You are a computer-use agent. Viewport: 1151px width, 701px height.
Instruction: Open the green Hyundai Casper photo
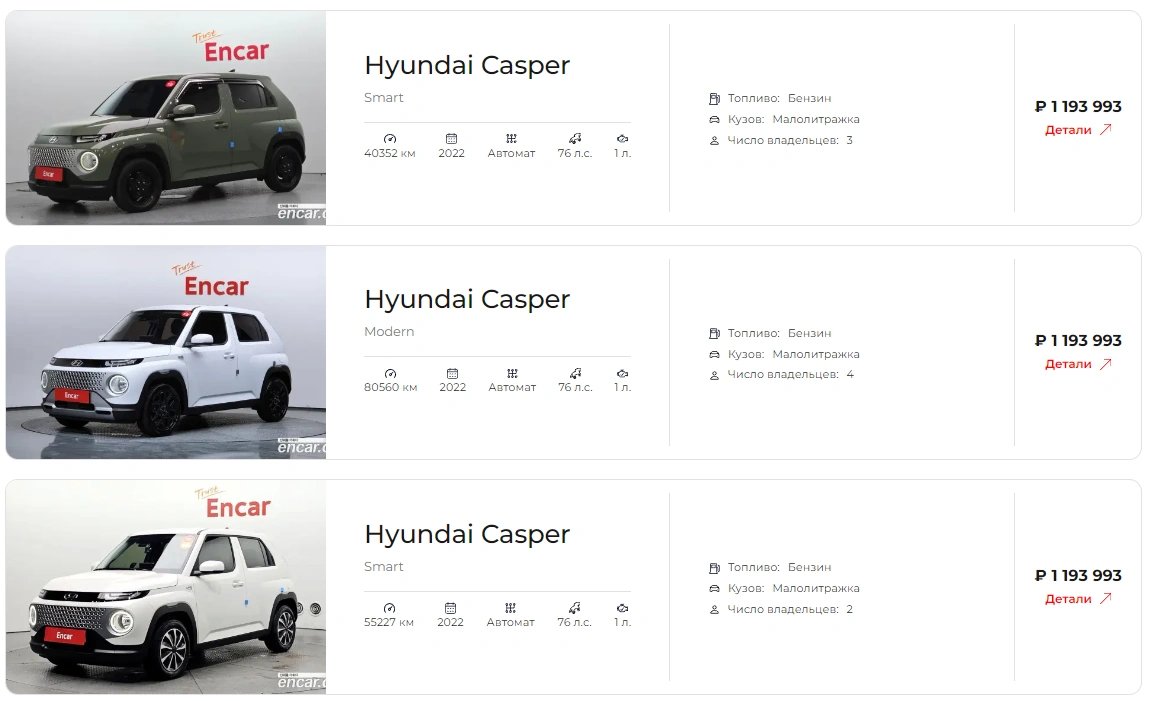coord(166,118)
